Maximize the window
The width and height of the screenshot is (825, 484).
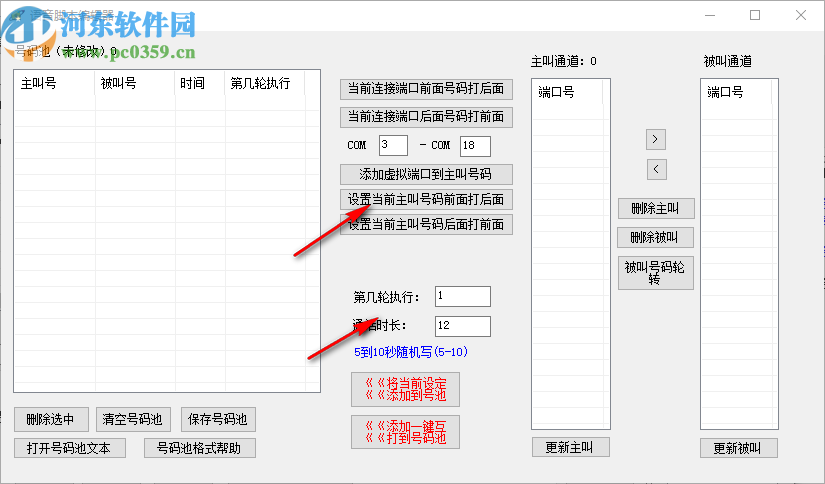(755, 15)
